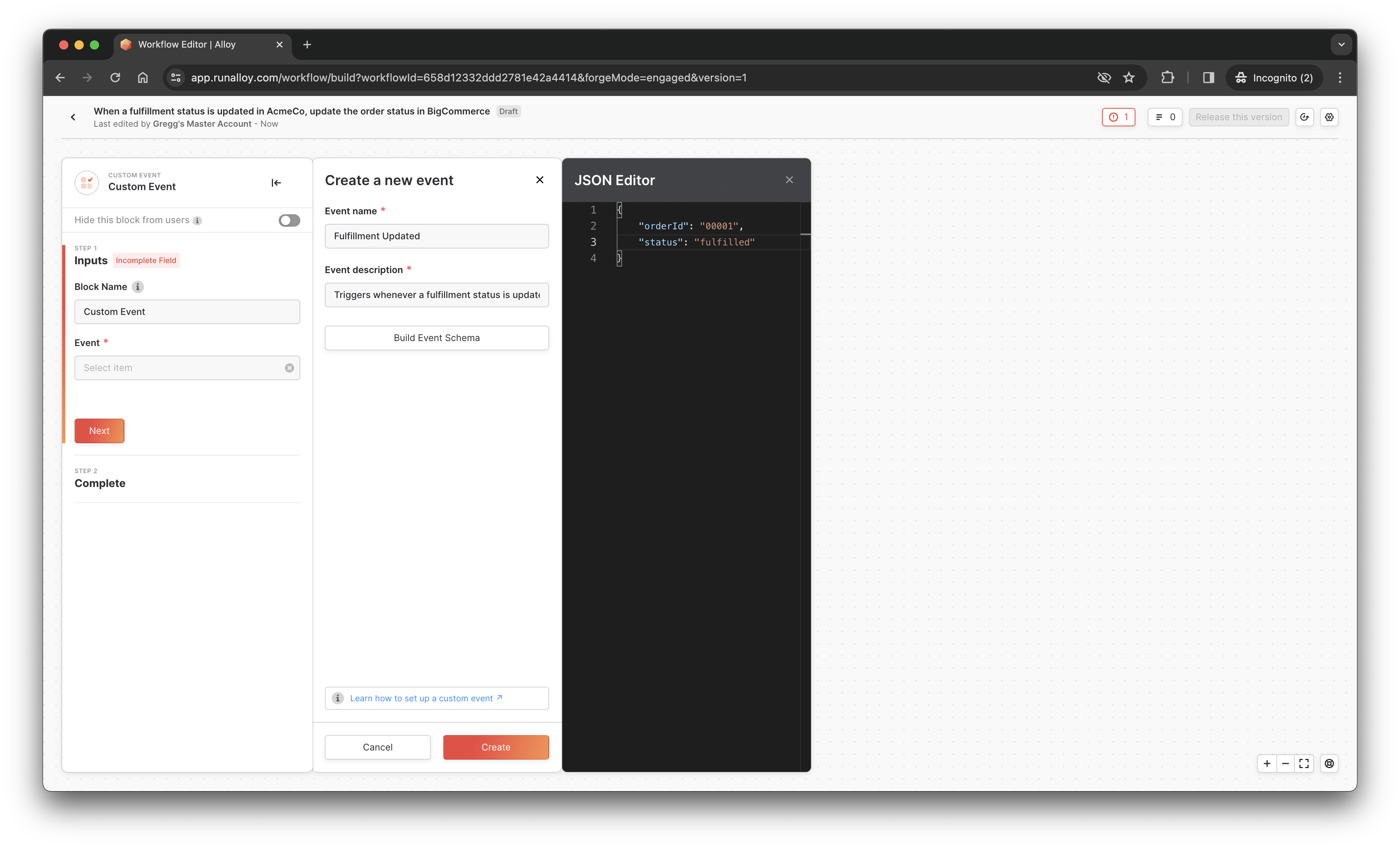1400x848 pixels.
Task: Open Learn how to set up link
Action: point(422,698)
